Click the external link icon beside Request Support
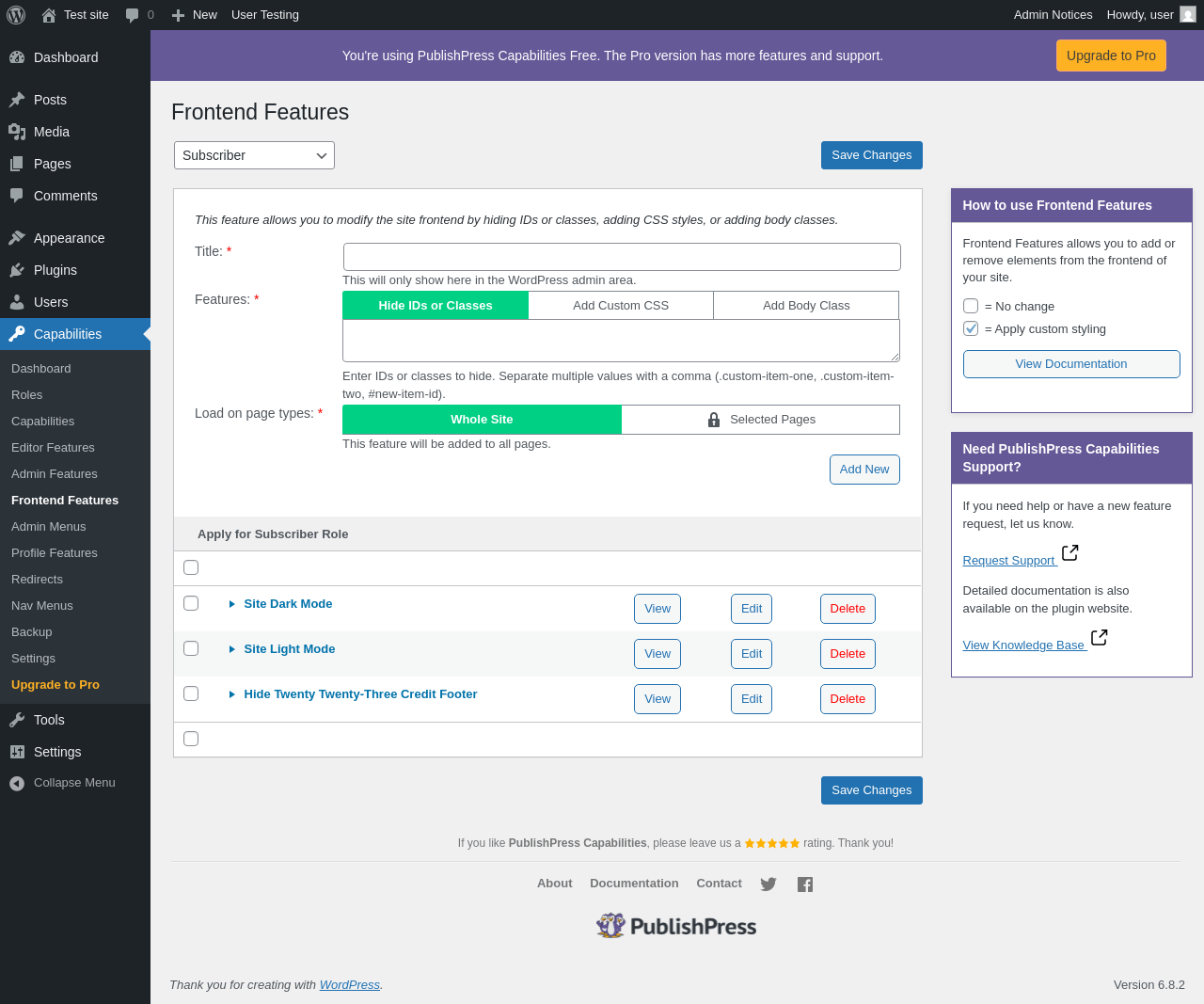The width and height of the screenshot is (1204, 1004). [x=1070, y=552]
